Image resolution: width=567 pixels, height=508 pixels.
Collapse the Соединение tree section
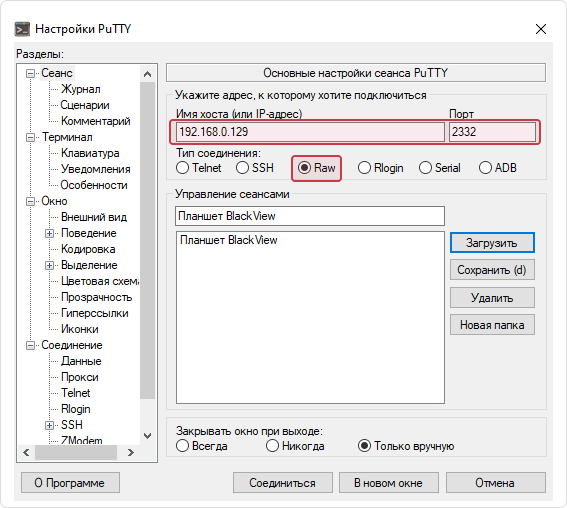pyautogui.click(x=31, y=346)
